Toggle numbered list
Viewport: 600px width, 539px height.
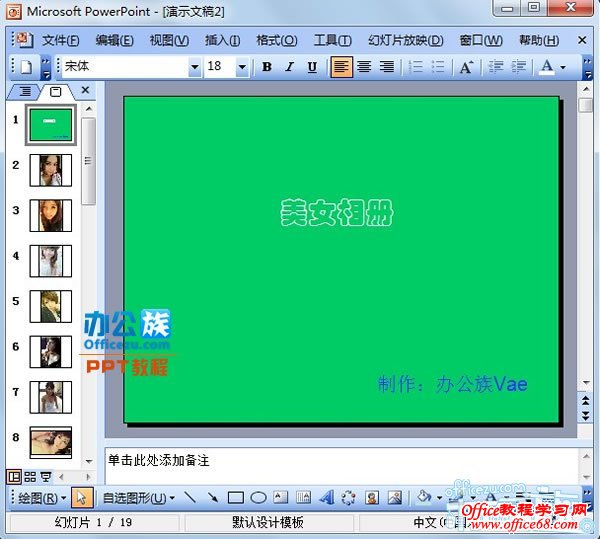416,67
